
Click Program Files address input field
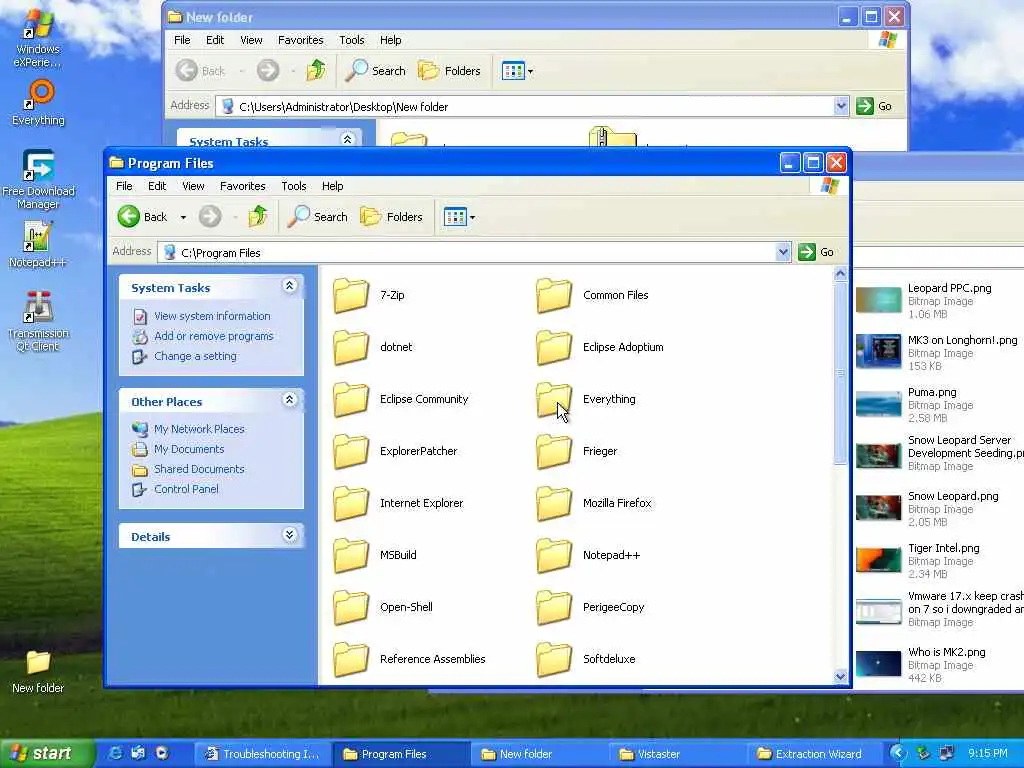click(x=466, y=253)
